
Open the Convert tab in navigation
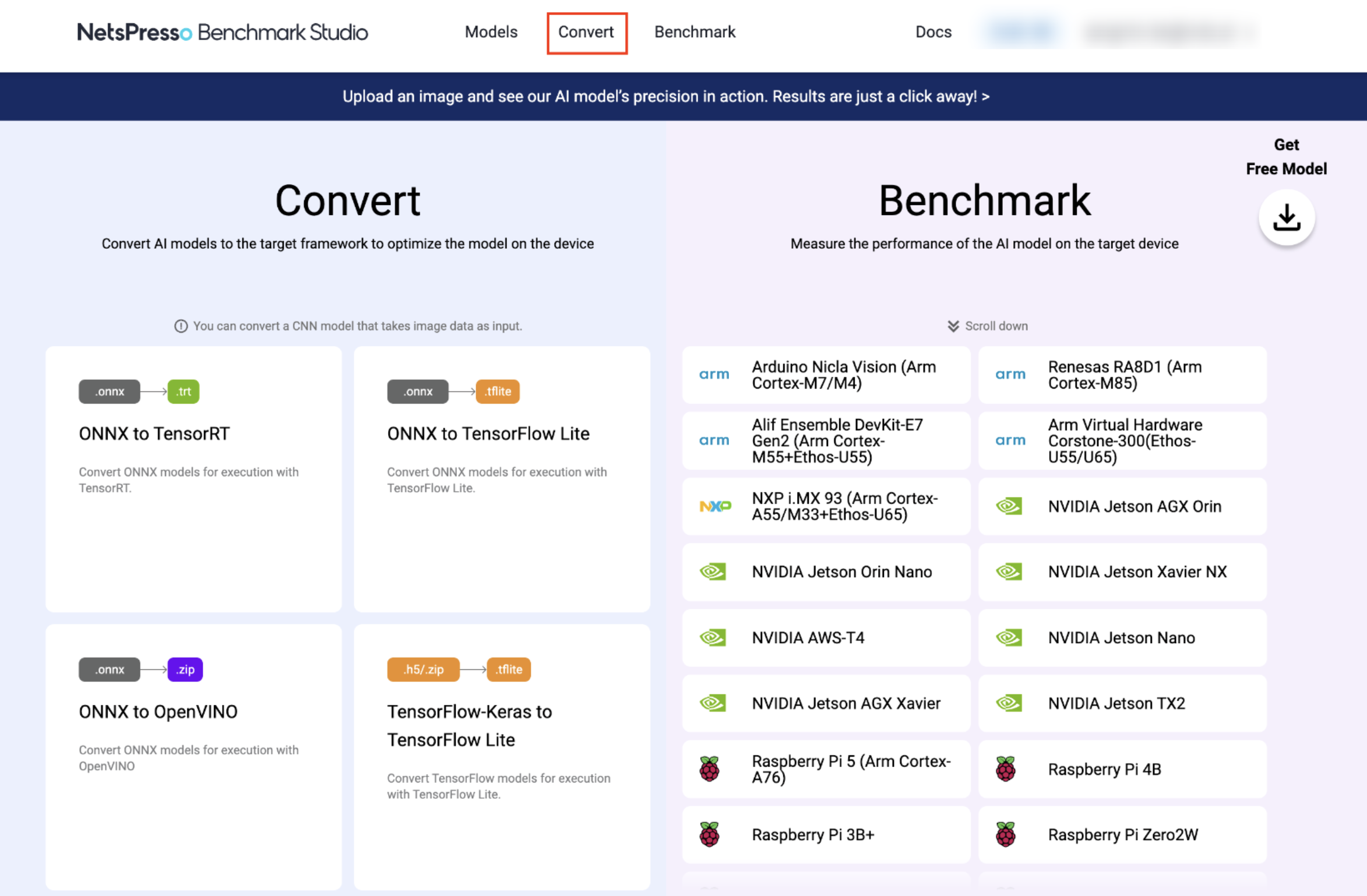tap(586, 32)
